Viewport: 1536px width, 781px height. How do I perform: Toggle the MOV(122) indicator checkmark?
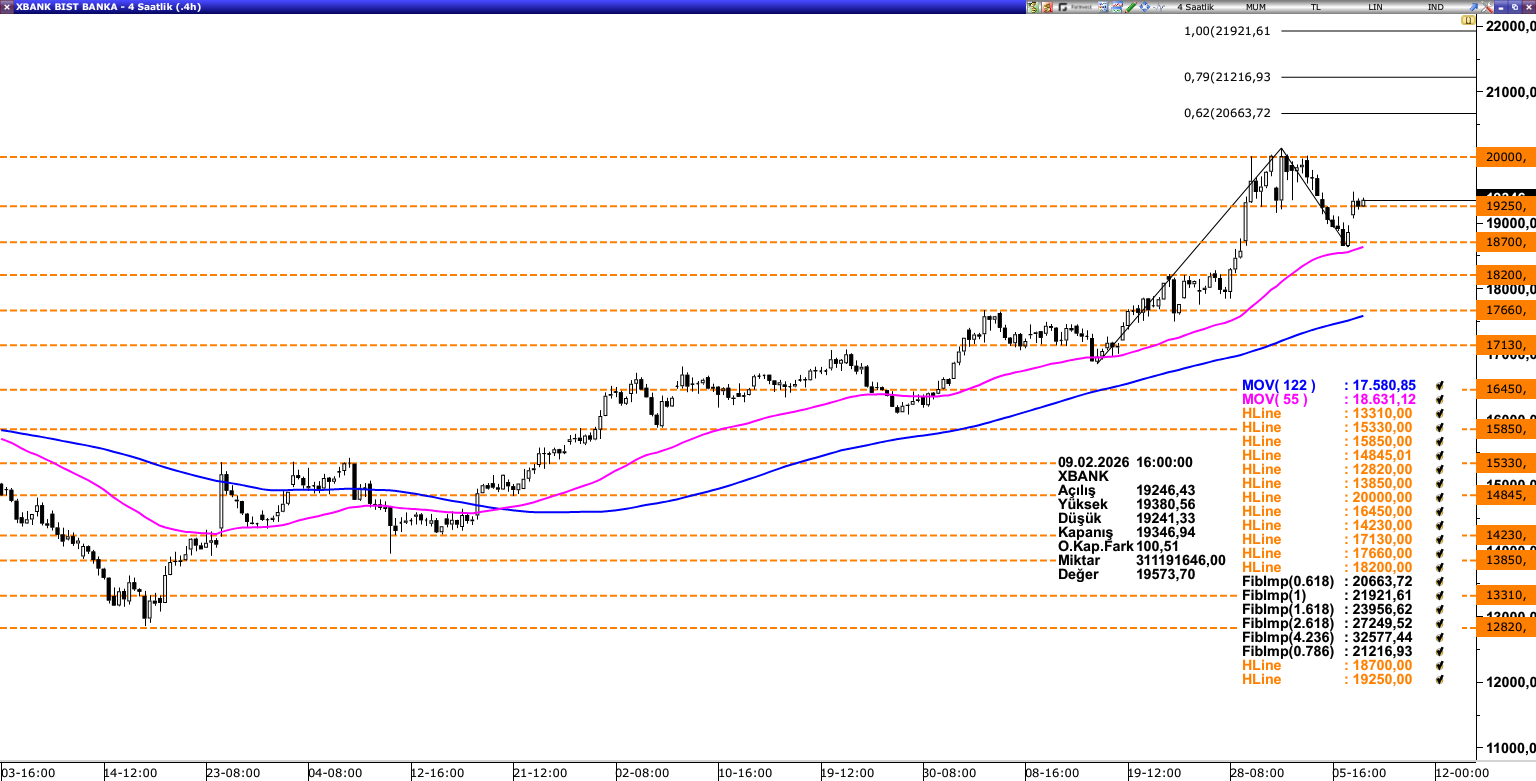coord(1440,385)
